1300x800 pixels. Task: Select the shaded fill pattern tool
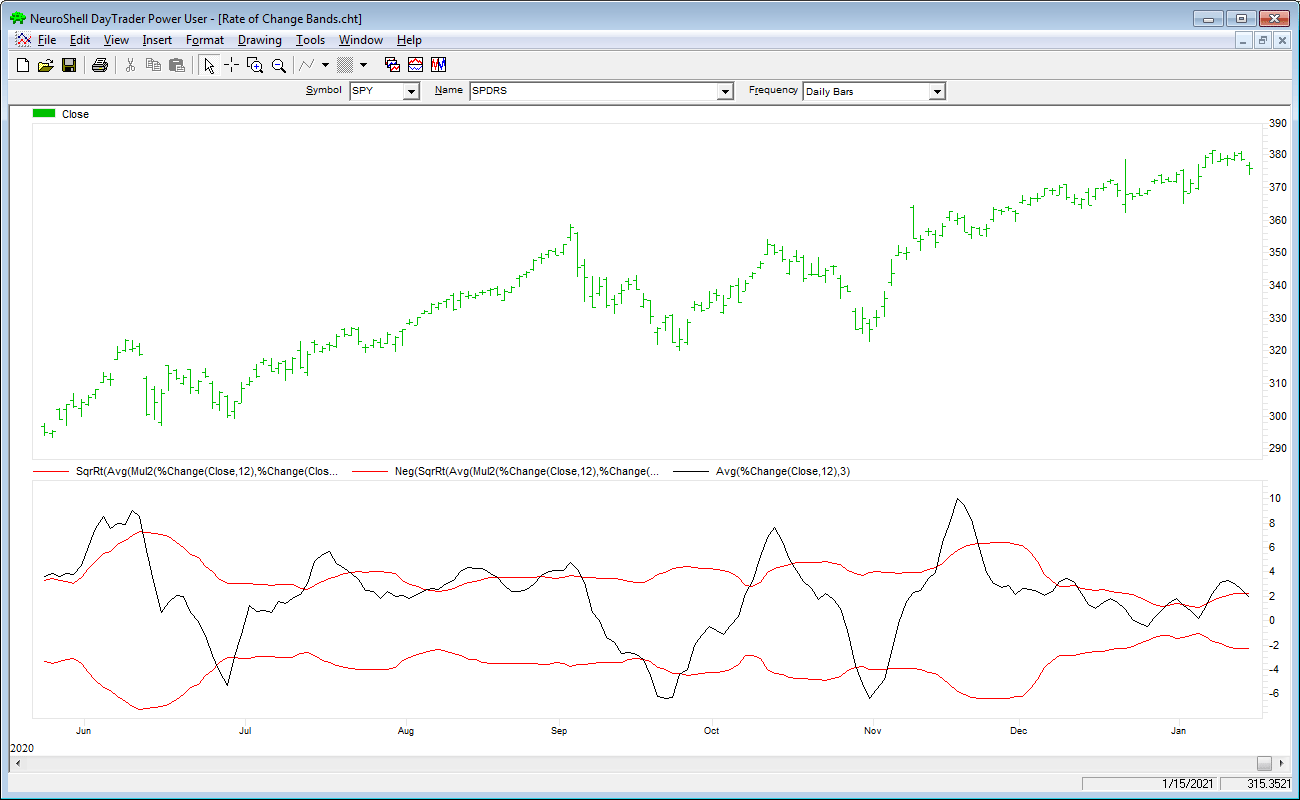pos(345,65)
